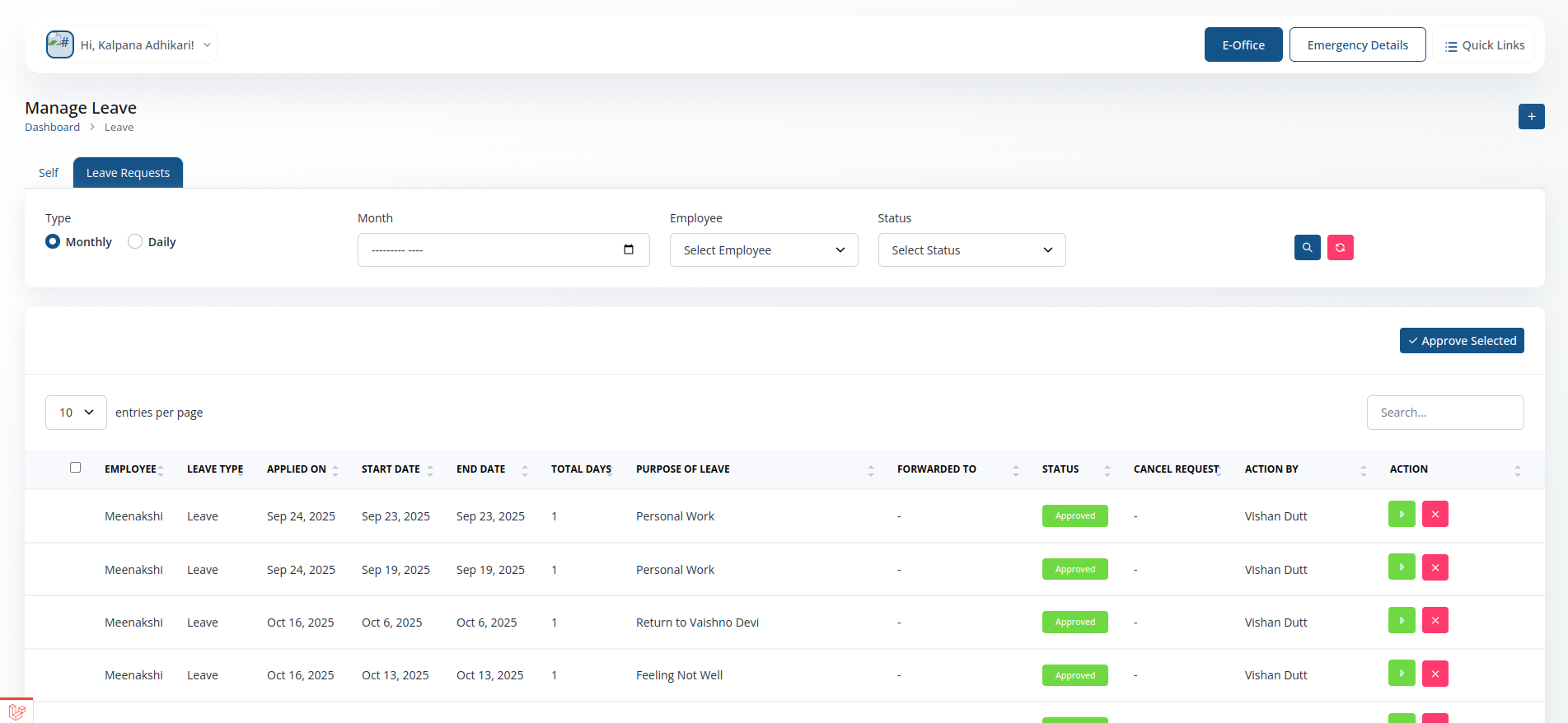Sort by Status column arrows

click(x=1107, y=470)
